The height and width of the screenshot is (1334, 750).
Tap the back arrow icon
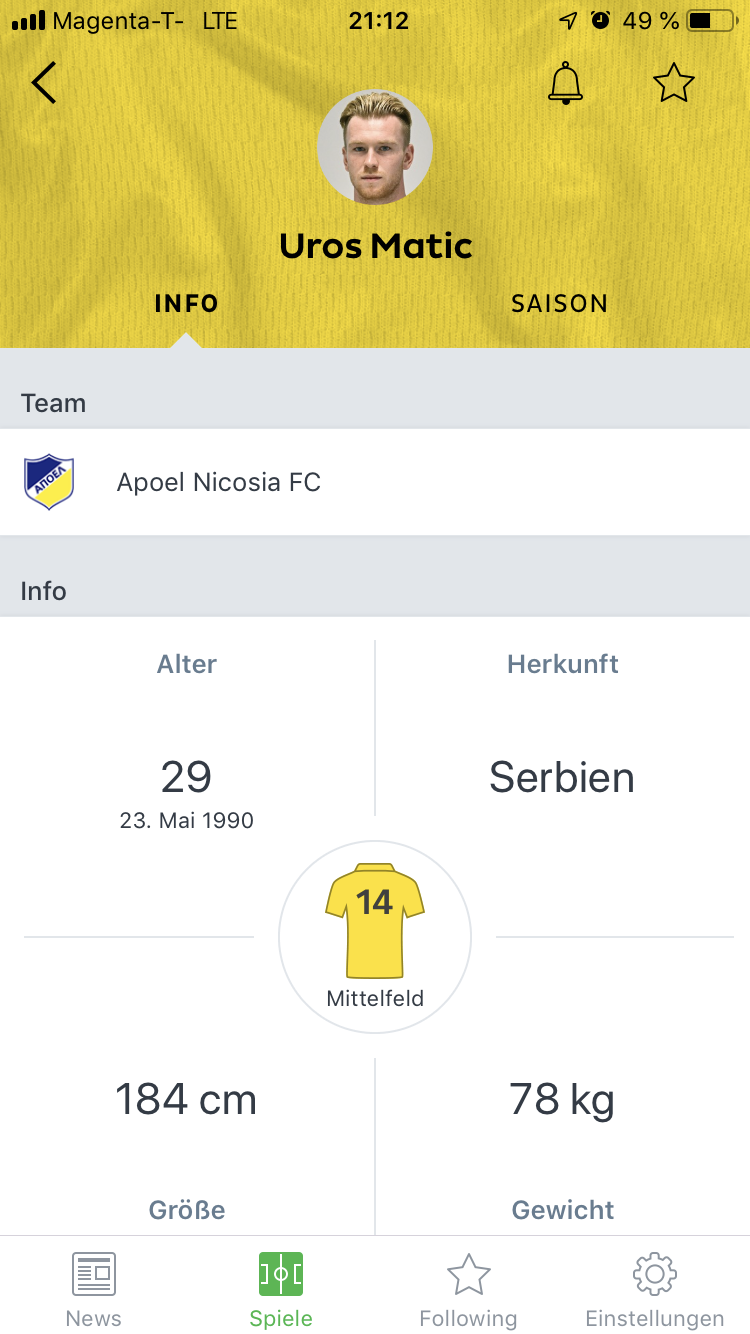(x=43, y=83)
